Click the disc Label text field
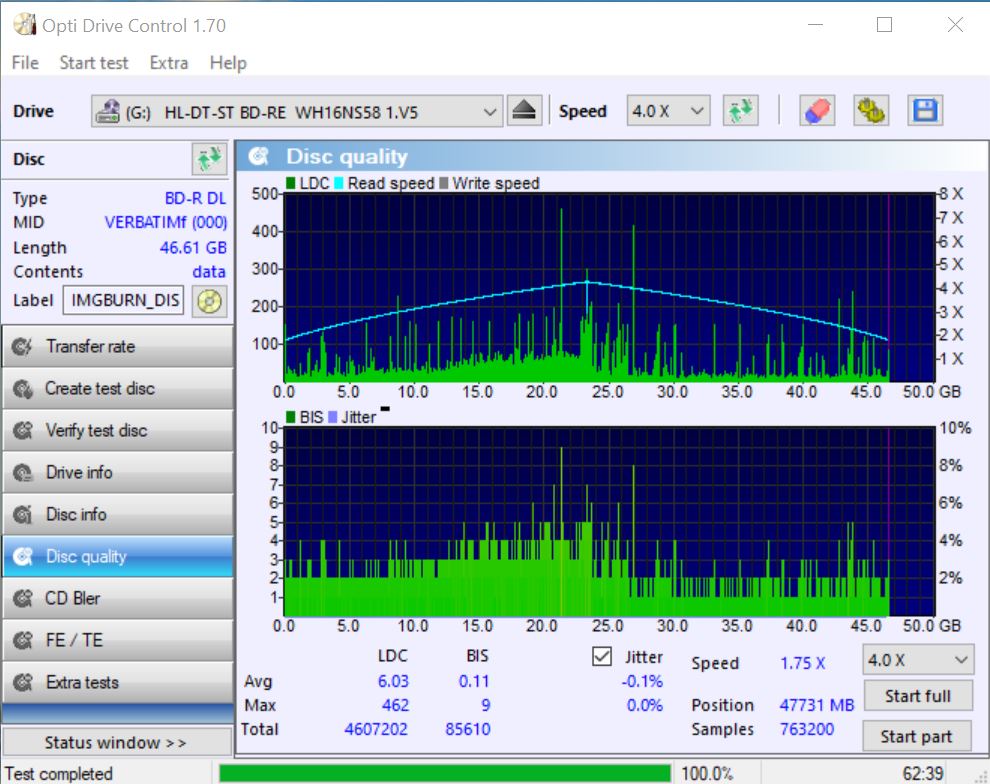Screen dimensions: 990x784 [124, 300]
